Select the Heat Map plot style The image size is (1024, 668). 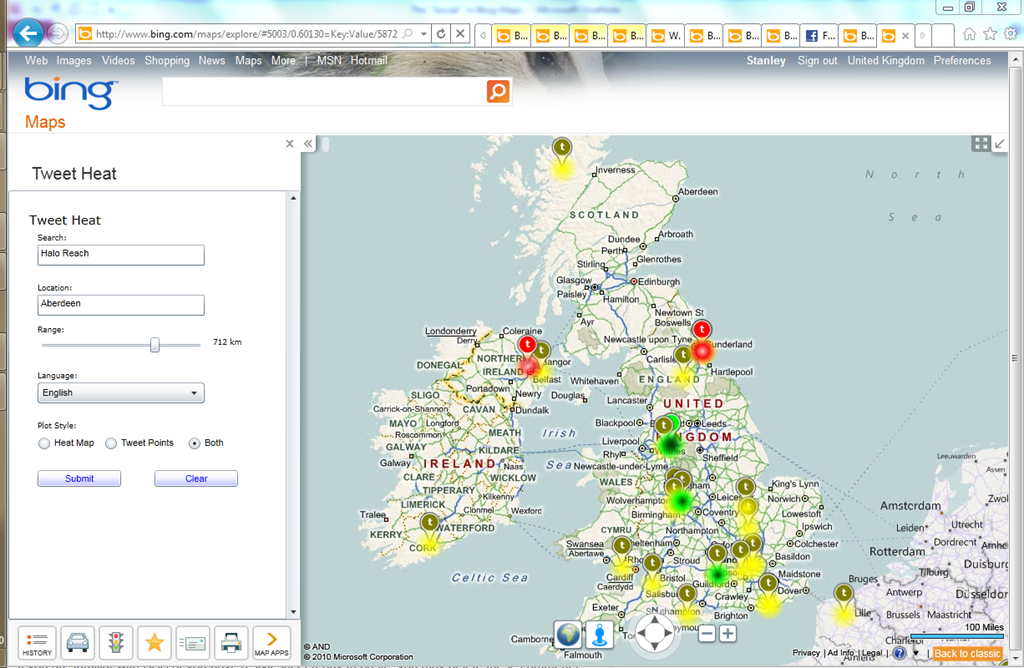click(x=44, y=443)
